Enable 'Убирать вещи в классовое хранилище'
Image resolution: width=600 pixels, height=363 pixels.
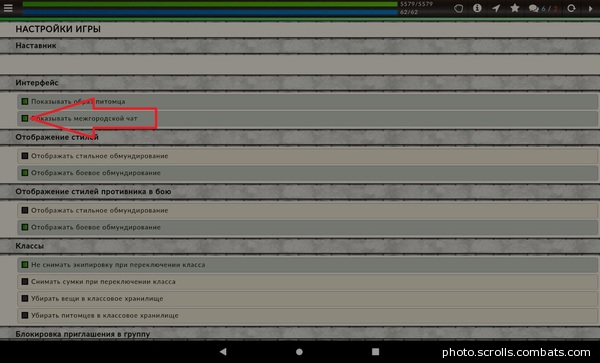coord(25,298)
